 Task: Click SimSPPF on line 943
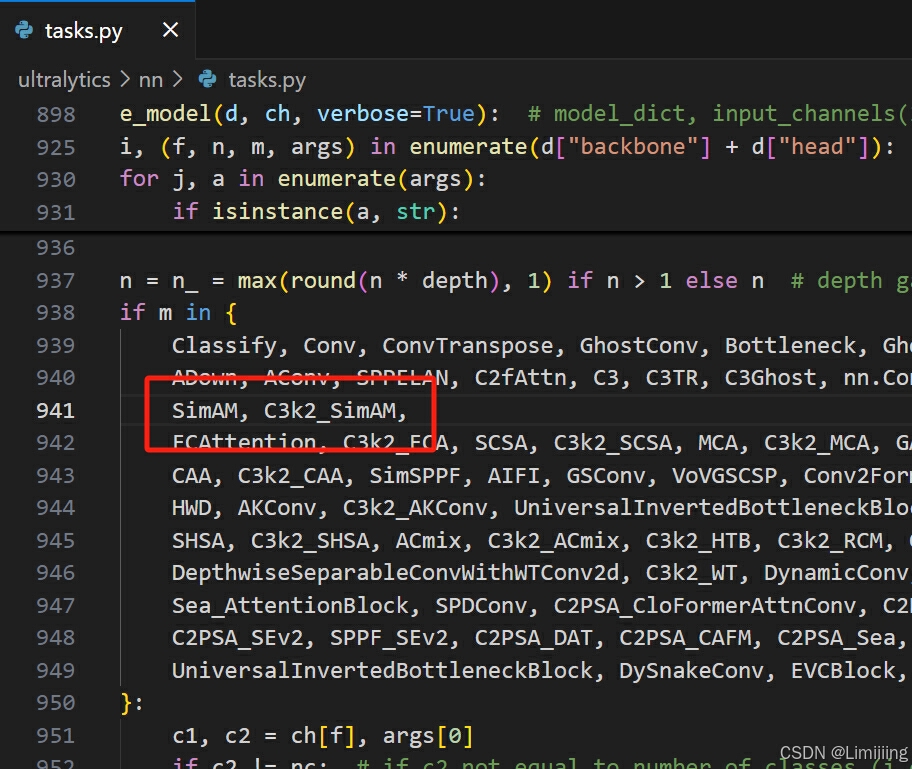click(415, 476)
